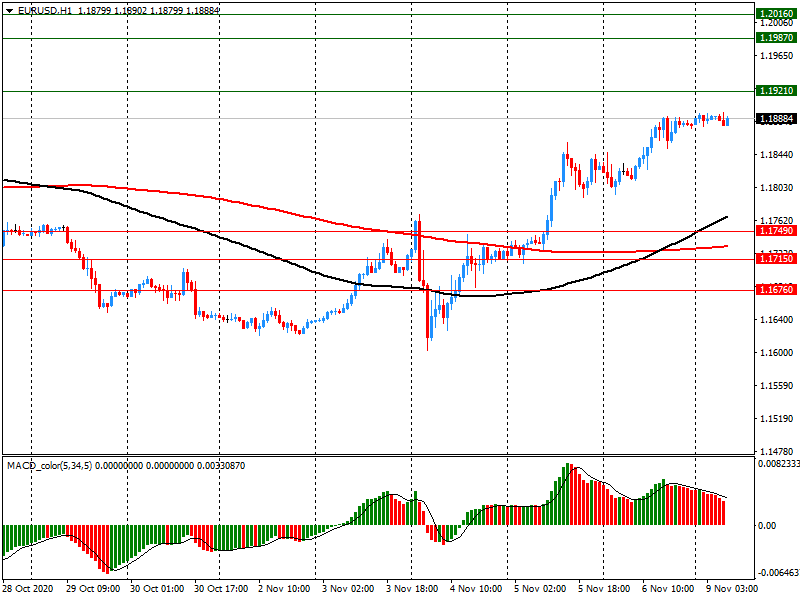
Task: Click the 3 Nov 02:00 time label
Action: (x=348, y=589)
